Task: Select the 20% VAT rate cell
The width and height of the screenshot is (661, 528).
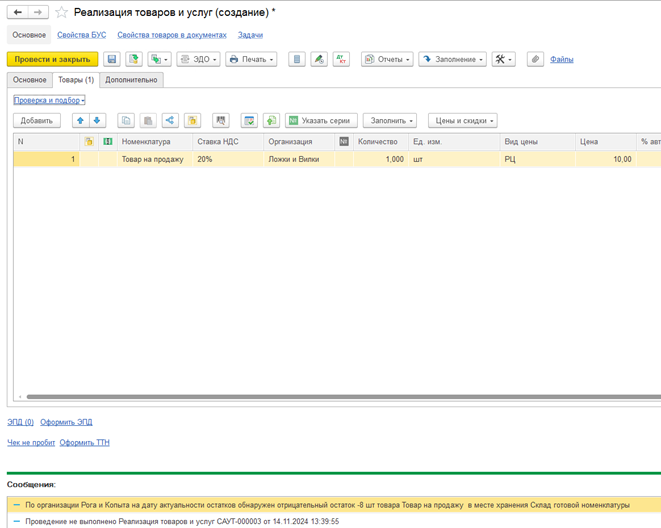Action: [228, 159]
